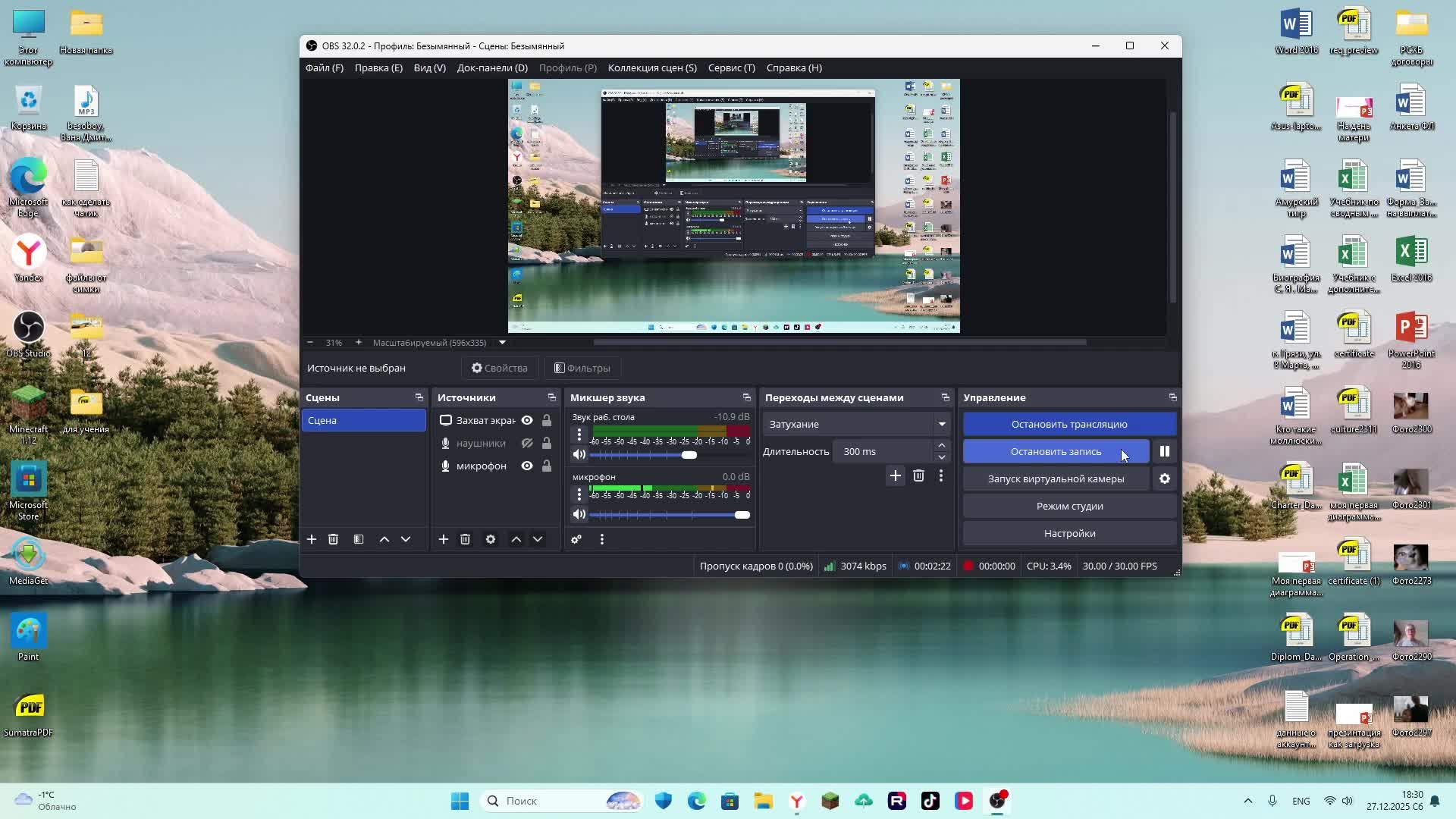The height and width of the screenshot is (819, 1456).
Task: Mute the Звук раб. стола speaker icon
Action: pyautogui.click(x=579, y=454)
